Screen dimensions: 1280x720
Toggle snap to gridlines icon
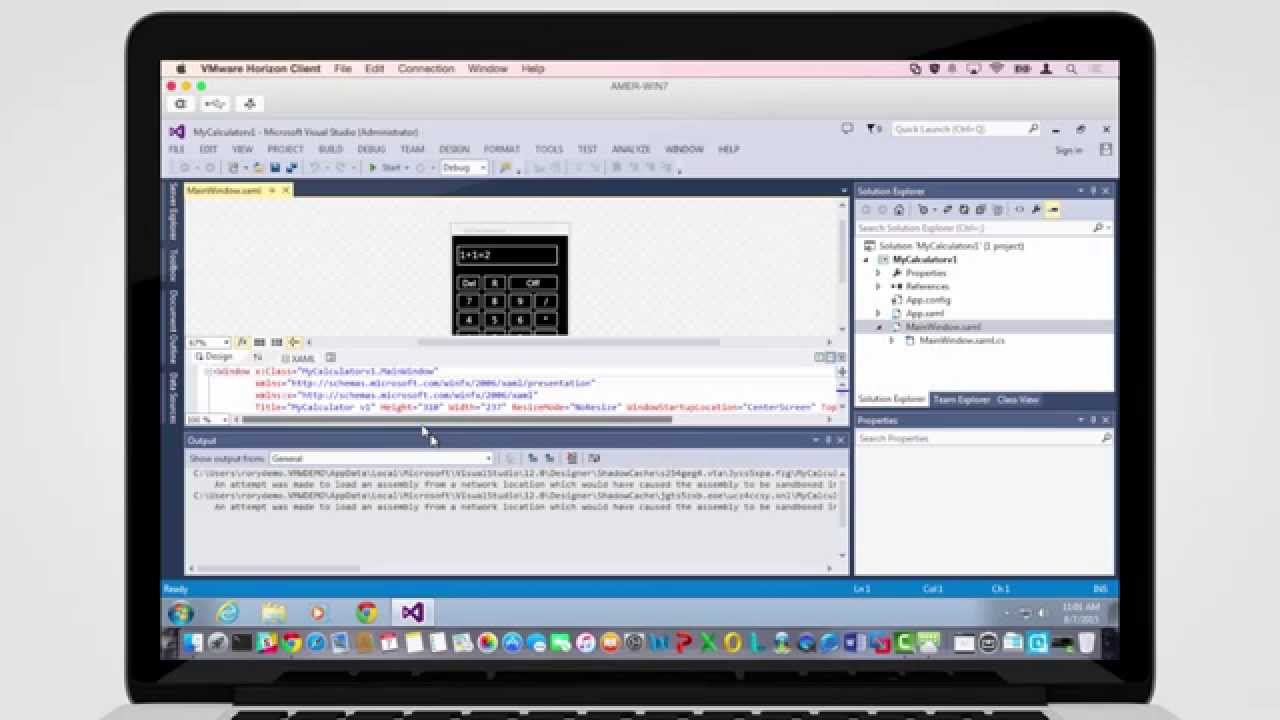[276, 342]
